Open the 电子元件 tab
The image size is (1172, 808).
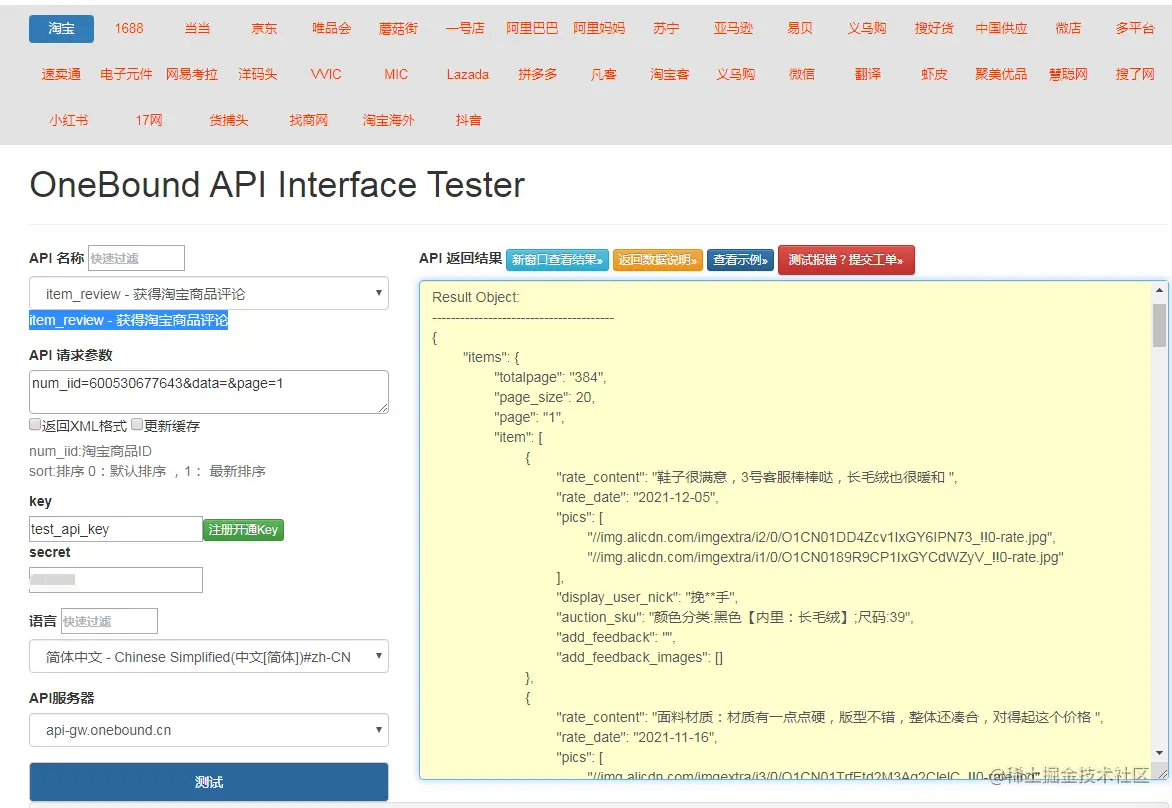coord(126,74)
